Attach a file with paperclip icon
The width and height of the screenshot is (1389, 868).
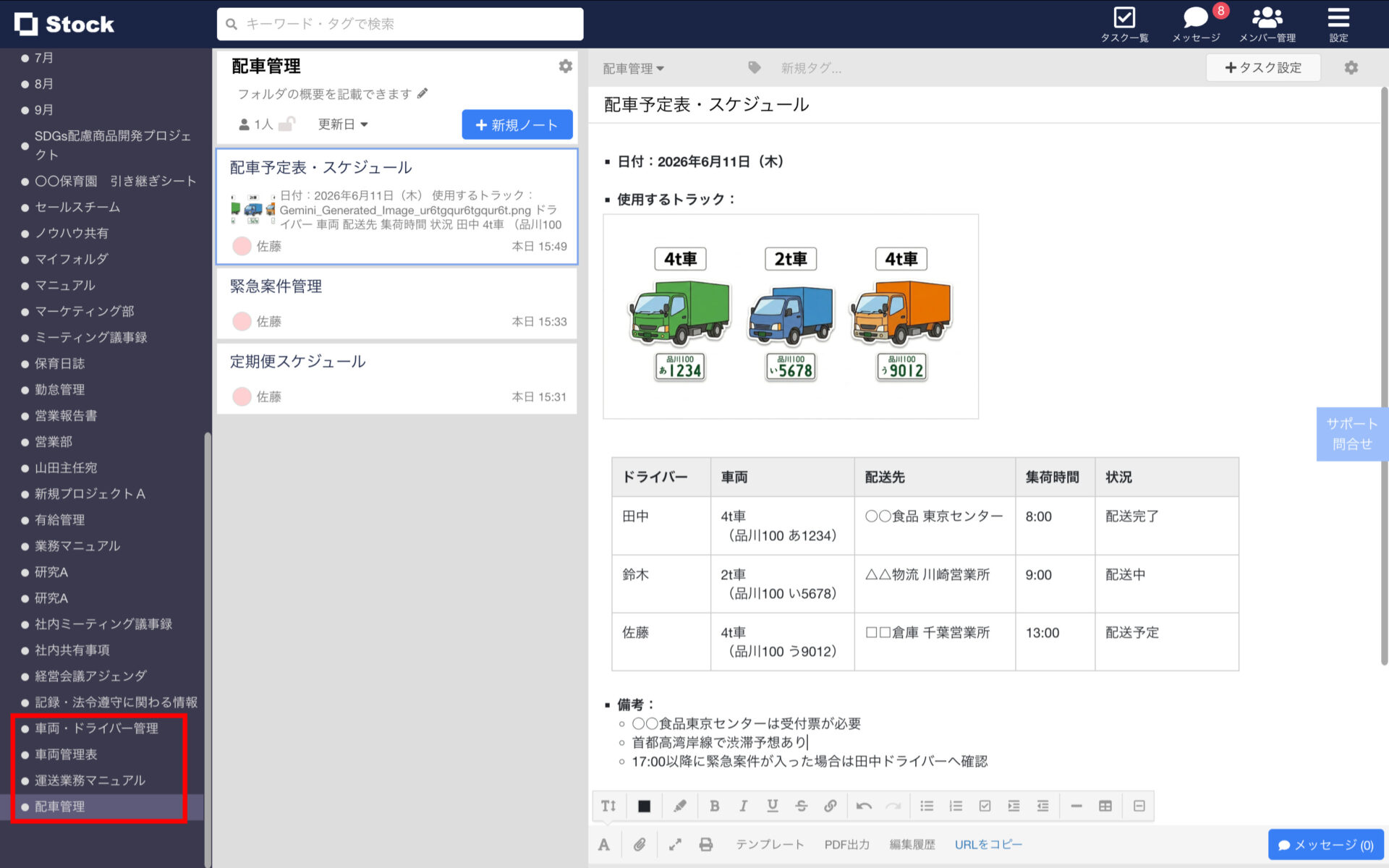pos(640,844)
